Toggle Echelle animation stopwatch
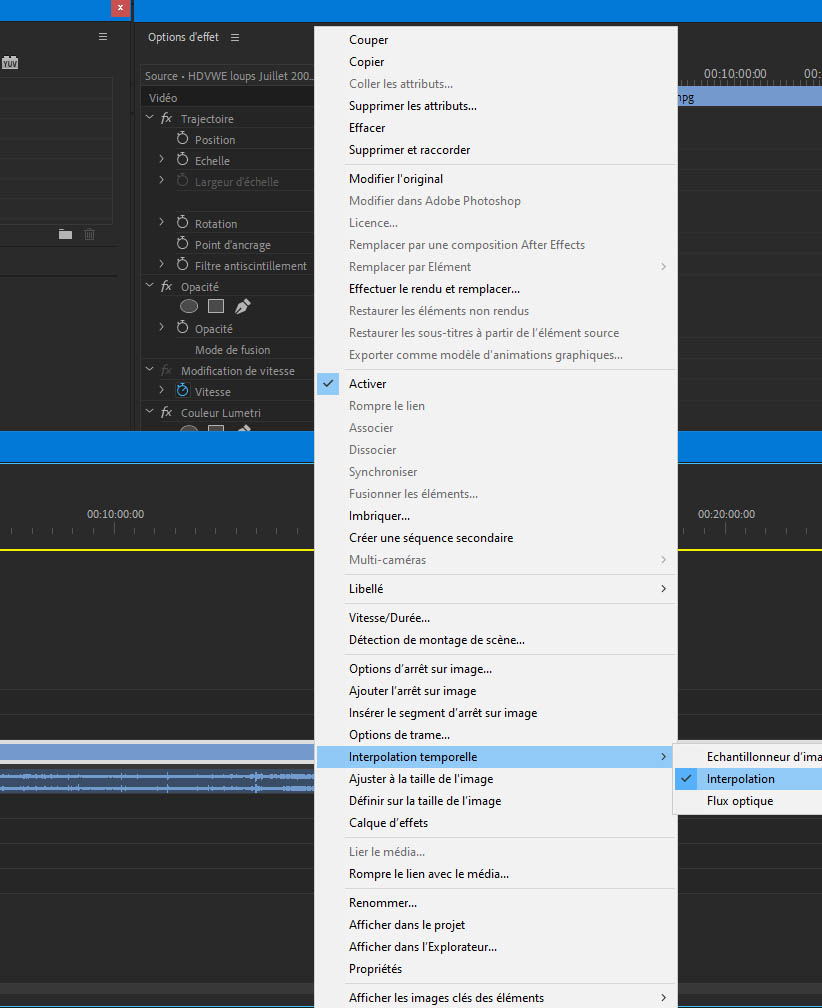This screenshot has height=1008, width=822. click(x=183, y=159)
